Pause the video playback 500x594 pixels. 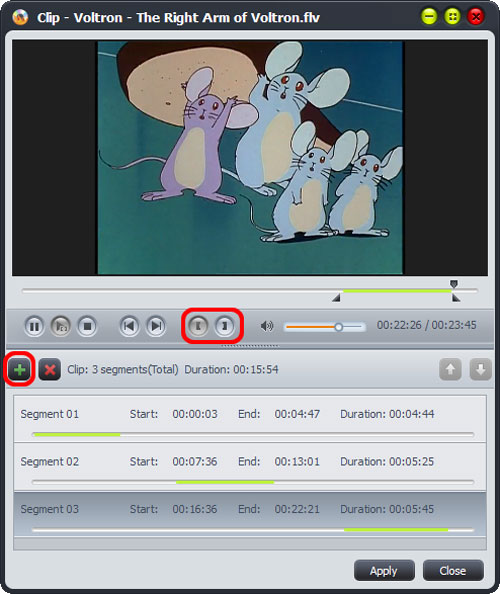tap(34, 326)
